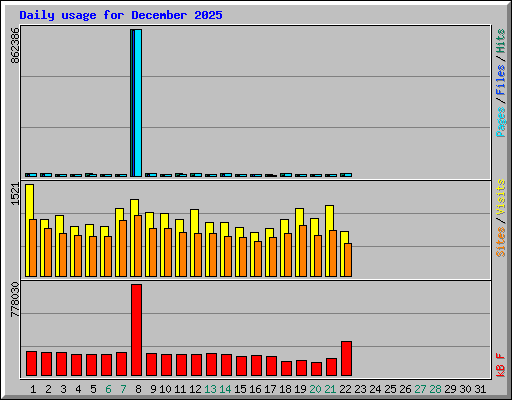
Task: Click the 'Daily usage for December 2025' title
Action: pyautogui.click(x=121, y=15)
